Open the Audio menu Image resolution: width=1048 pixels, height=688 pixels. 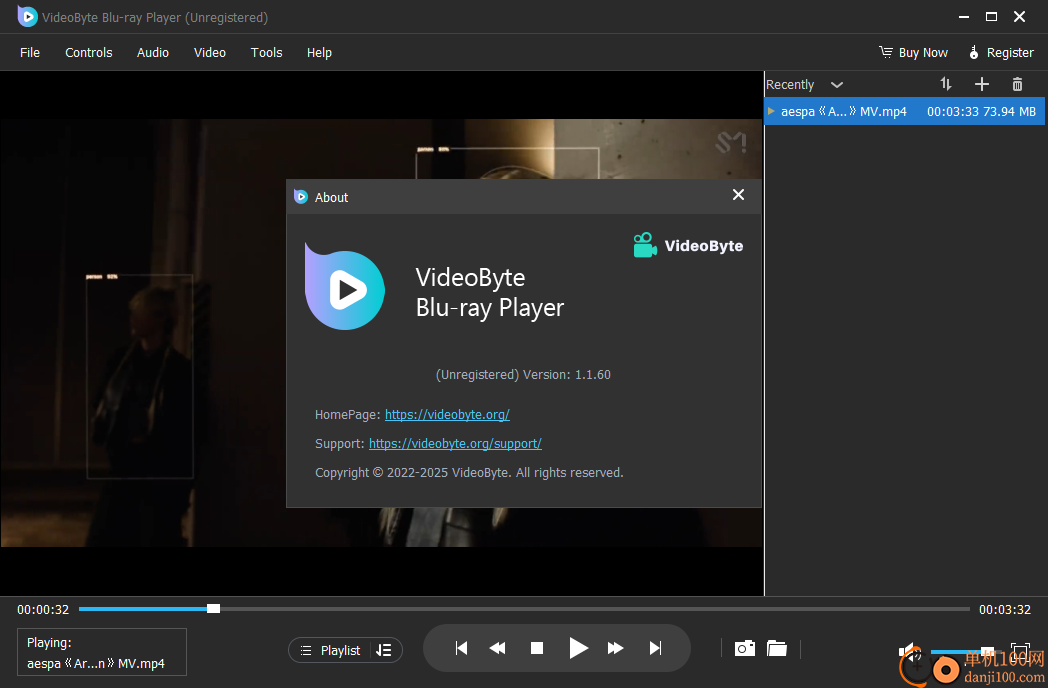click(x=152, y=52)
